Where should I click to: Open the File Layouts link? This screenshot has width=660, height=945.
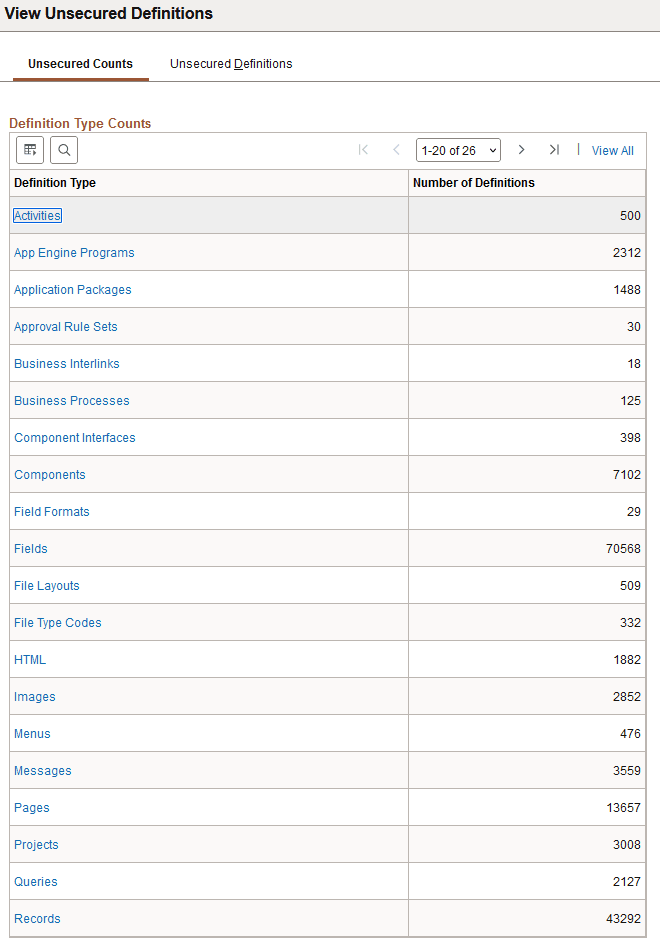(x=46, y=585)
